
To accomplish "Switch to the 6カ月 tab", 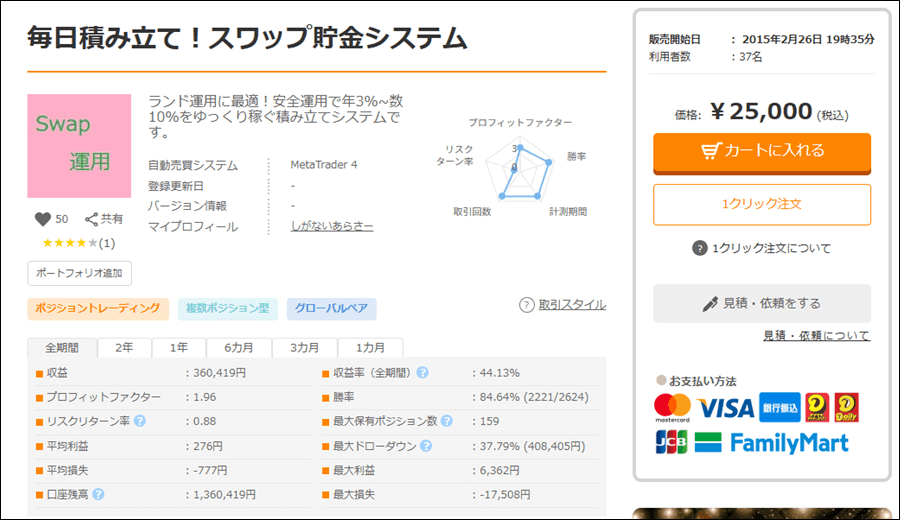I will pos(239,348).
